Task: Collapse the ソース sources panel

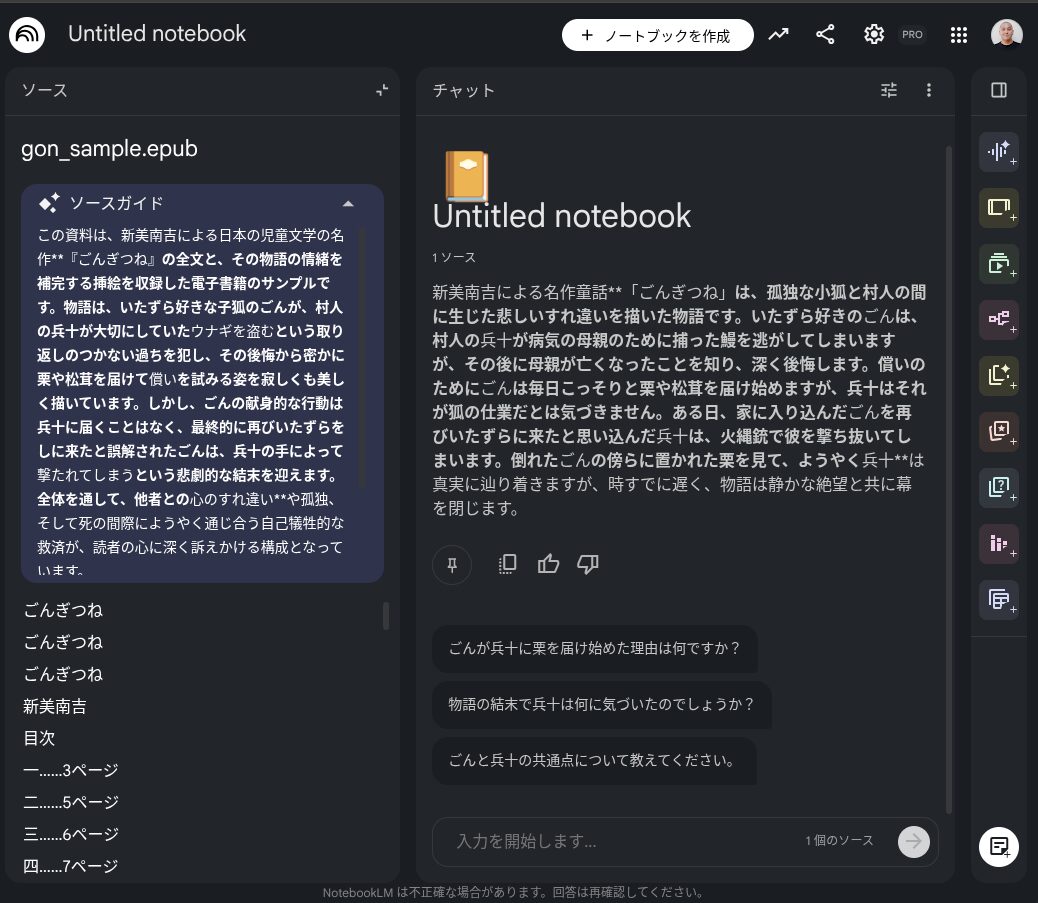Action: [381, 90]
